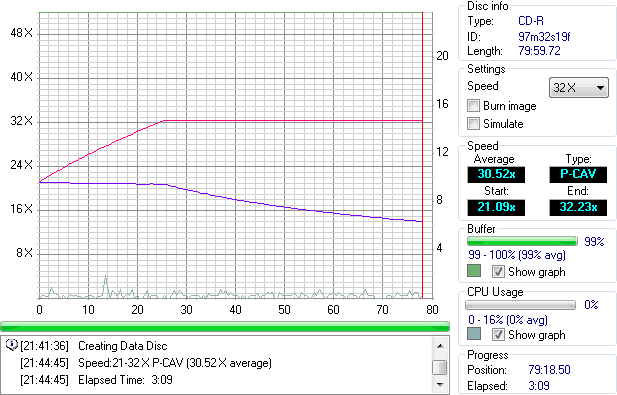This screenshot has height=395, width=617.
Task: Click the log scroll up arrow
Action: coord(440,346)
